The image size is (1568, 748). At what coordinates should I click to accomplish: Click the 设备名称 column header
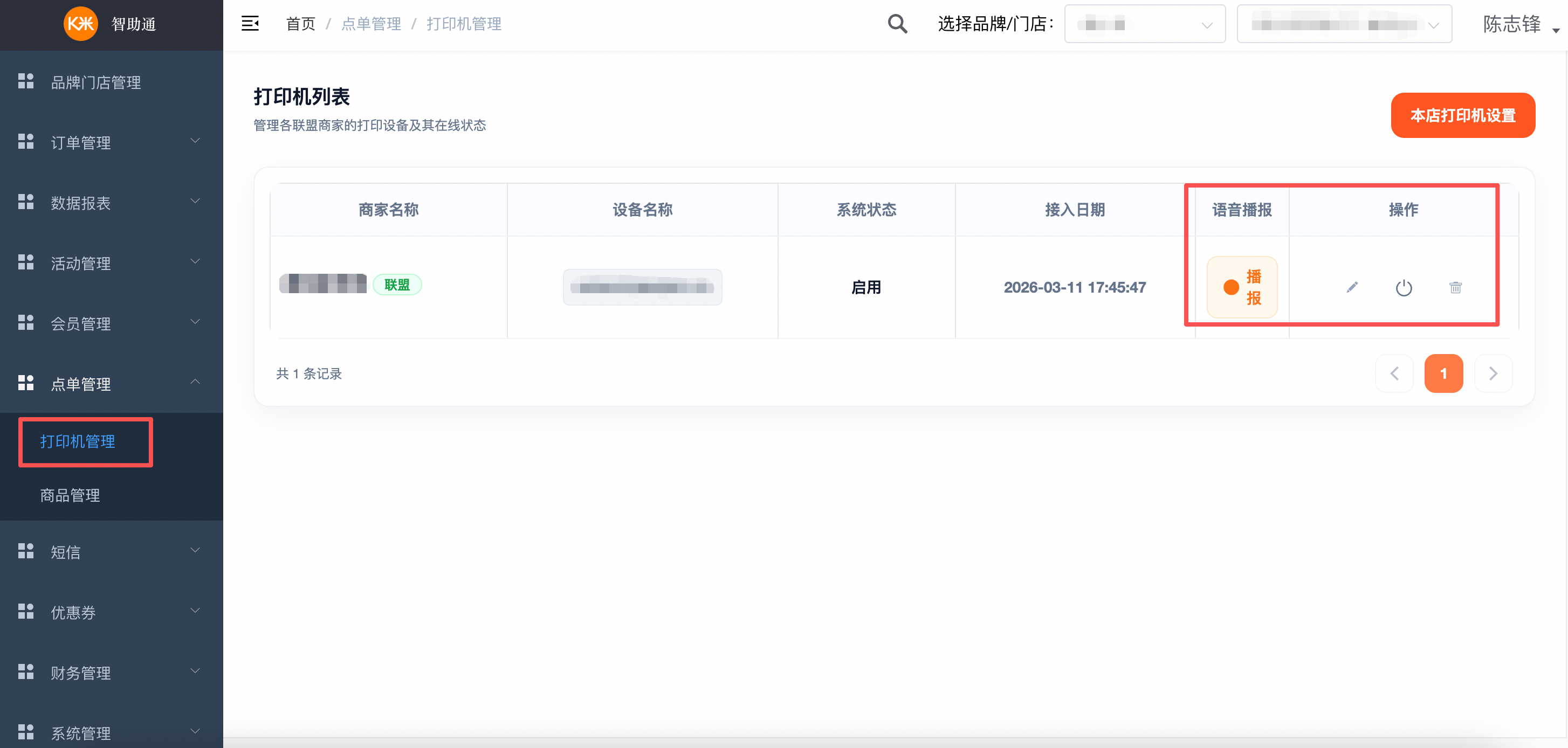pyautogui.click(x=642, y=210)
